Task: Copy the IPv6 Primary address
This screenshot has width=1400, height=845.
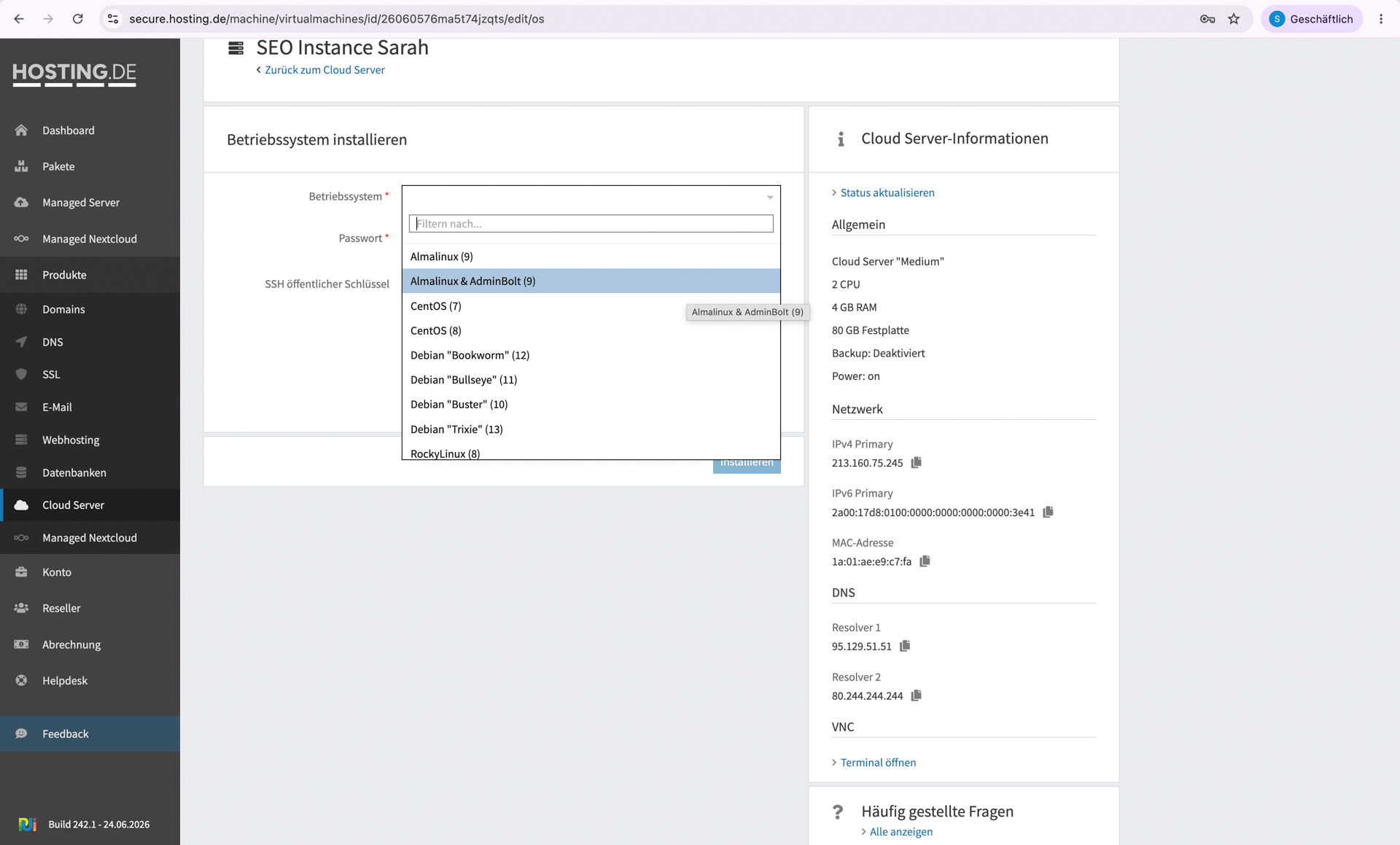Action: click(1049, 512)
